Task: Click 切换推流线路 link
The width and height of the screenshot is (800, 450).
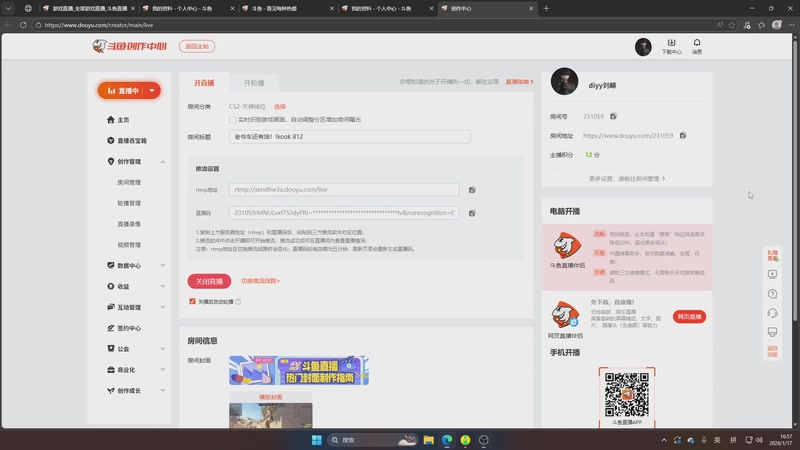Action: pyautogui.click(x=260, y=281)
